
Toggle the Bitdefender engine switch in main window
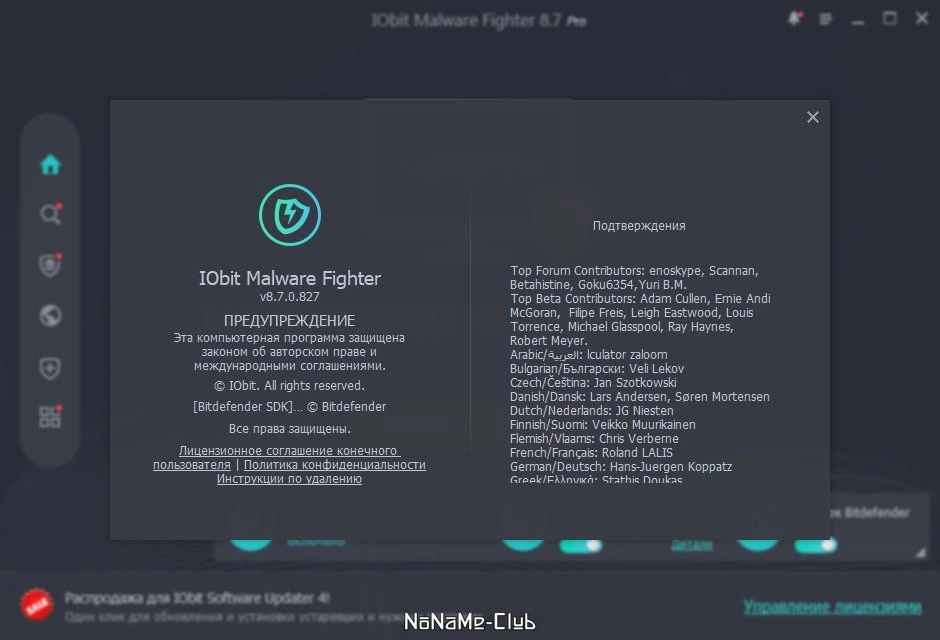point(815,545)
